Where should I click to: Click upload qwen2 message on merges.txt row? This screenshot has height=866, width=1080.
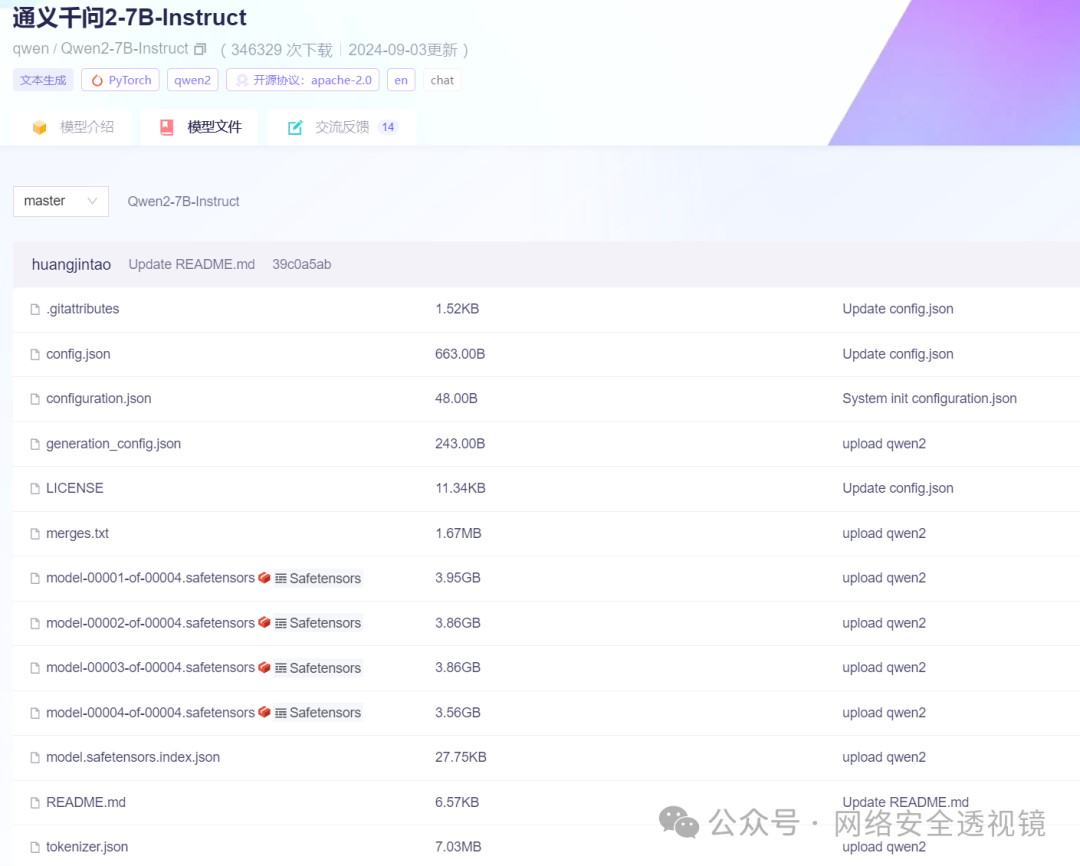pyautogui.click(x=884, y=534)
